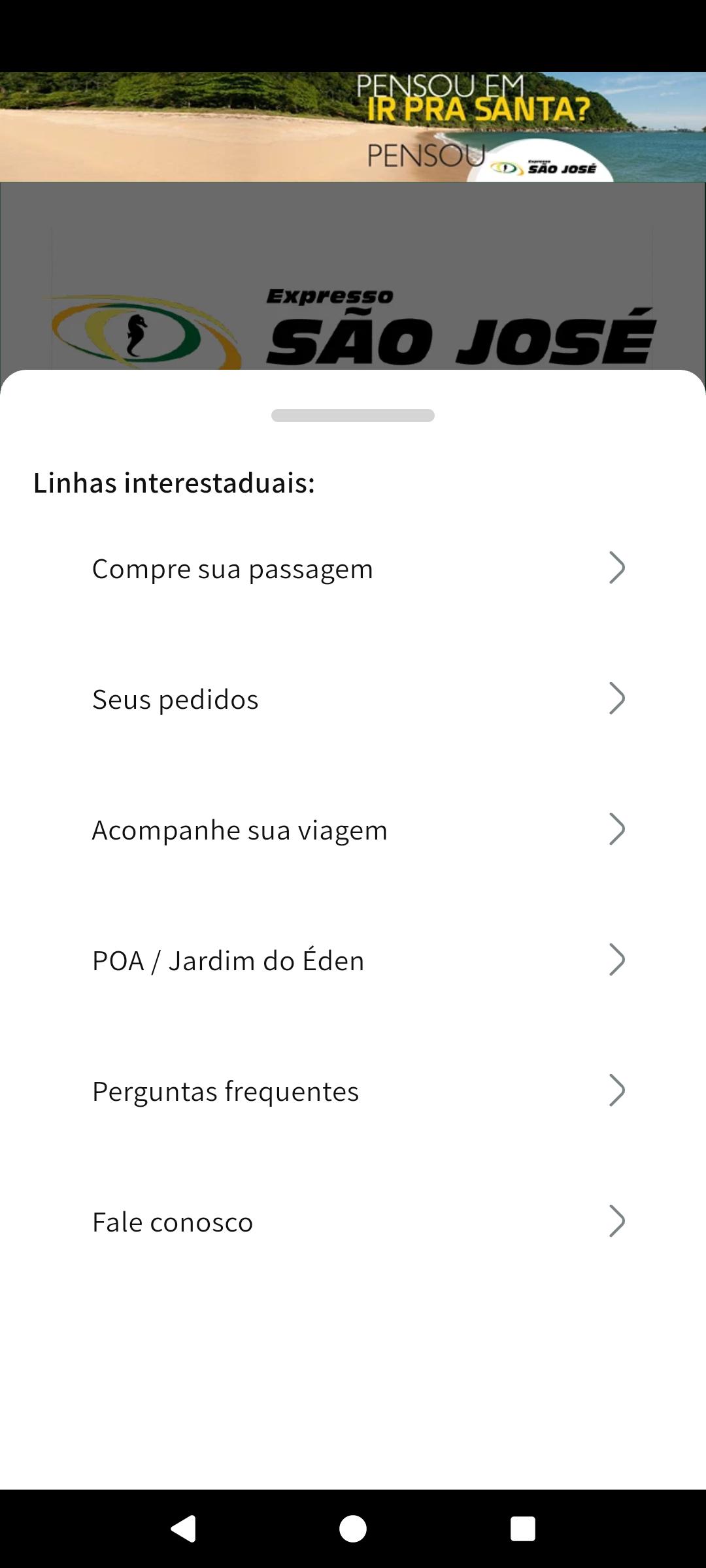Click chevron next to Compre sua passagem
The height and width of the screenshot is (1568, 706).
coord(616,568)
